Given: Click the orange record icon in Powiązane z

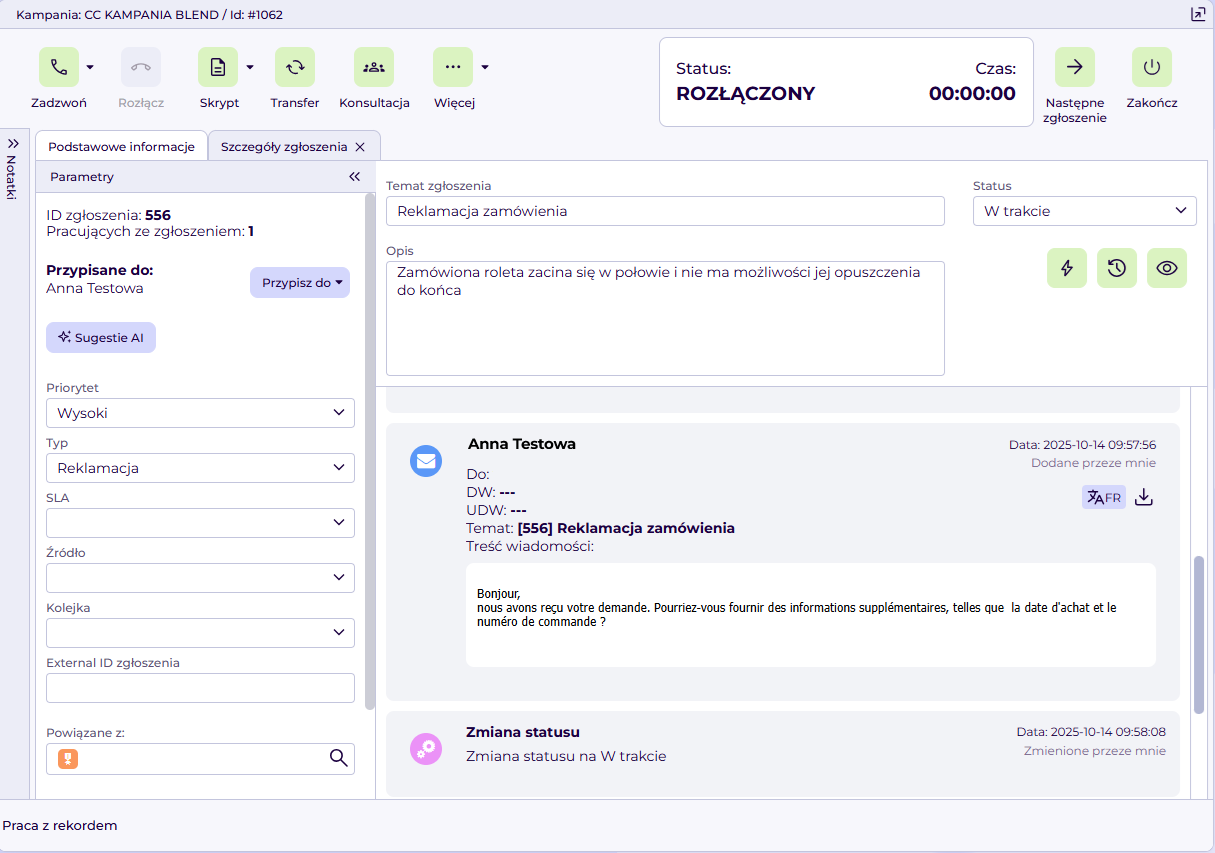Looking at the screenshot, I should [x=68, y=759].
